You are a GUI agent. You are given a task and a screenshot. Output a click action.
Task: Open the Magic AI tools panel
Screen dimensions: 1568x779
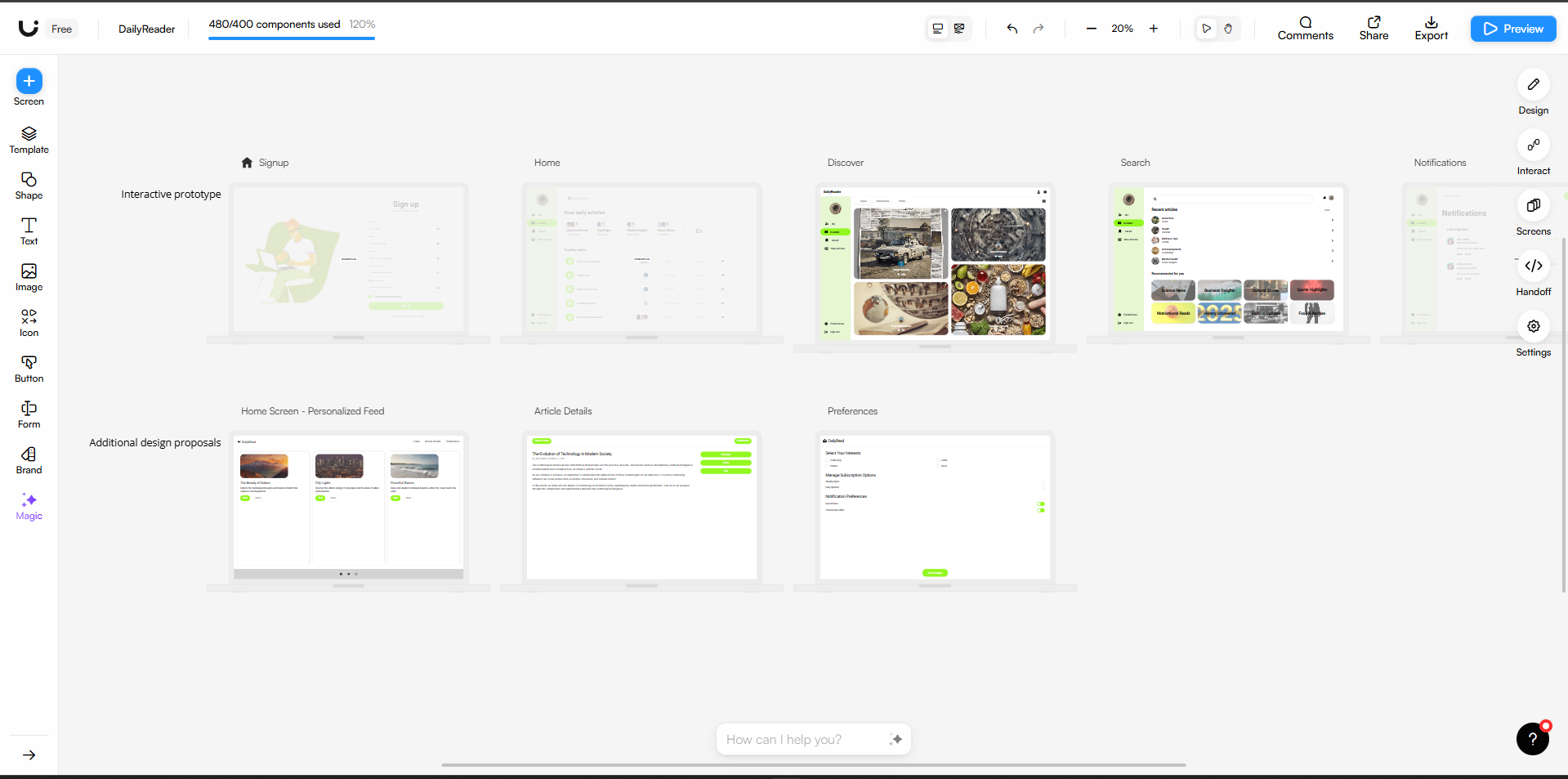(x=29, y=506)
